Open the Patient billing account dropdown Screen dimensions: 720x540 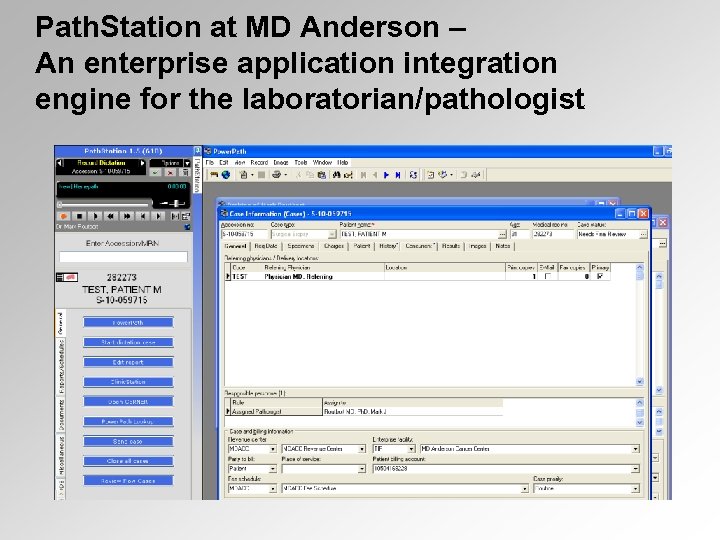tap(636, 469)
